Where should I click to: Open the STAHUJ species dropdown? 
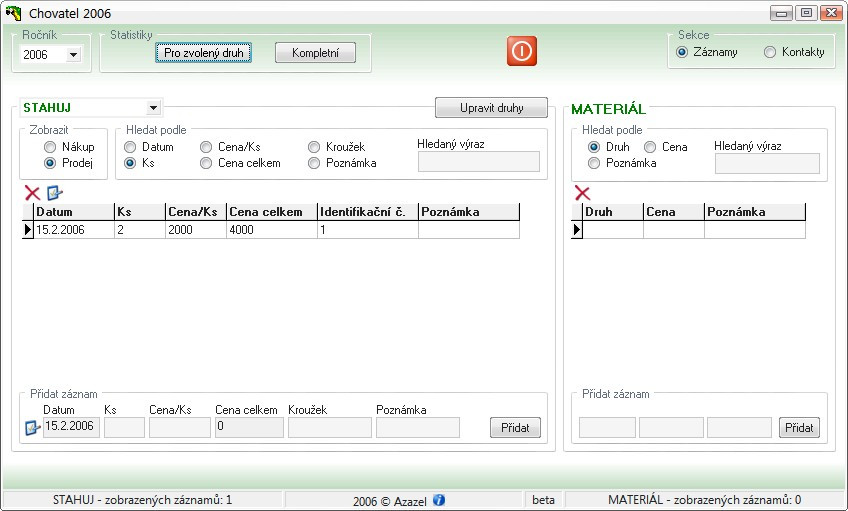[x=154, y=108]
